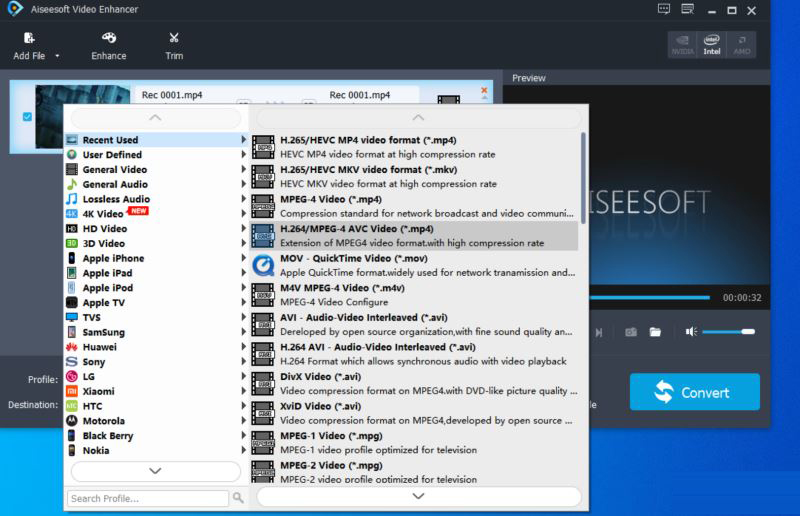The height and width of the screenshot is (516, 800).
Task: Adjust the volume slider
Action: [728, 332]
